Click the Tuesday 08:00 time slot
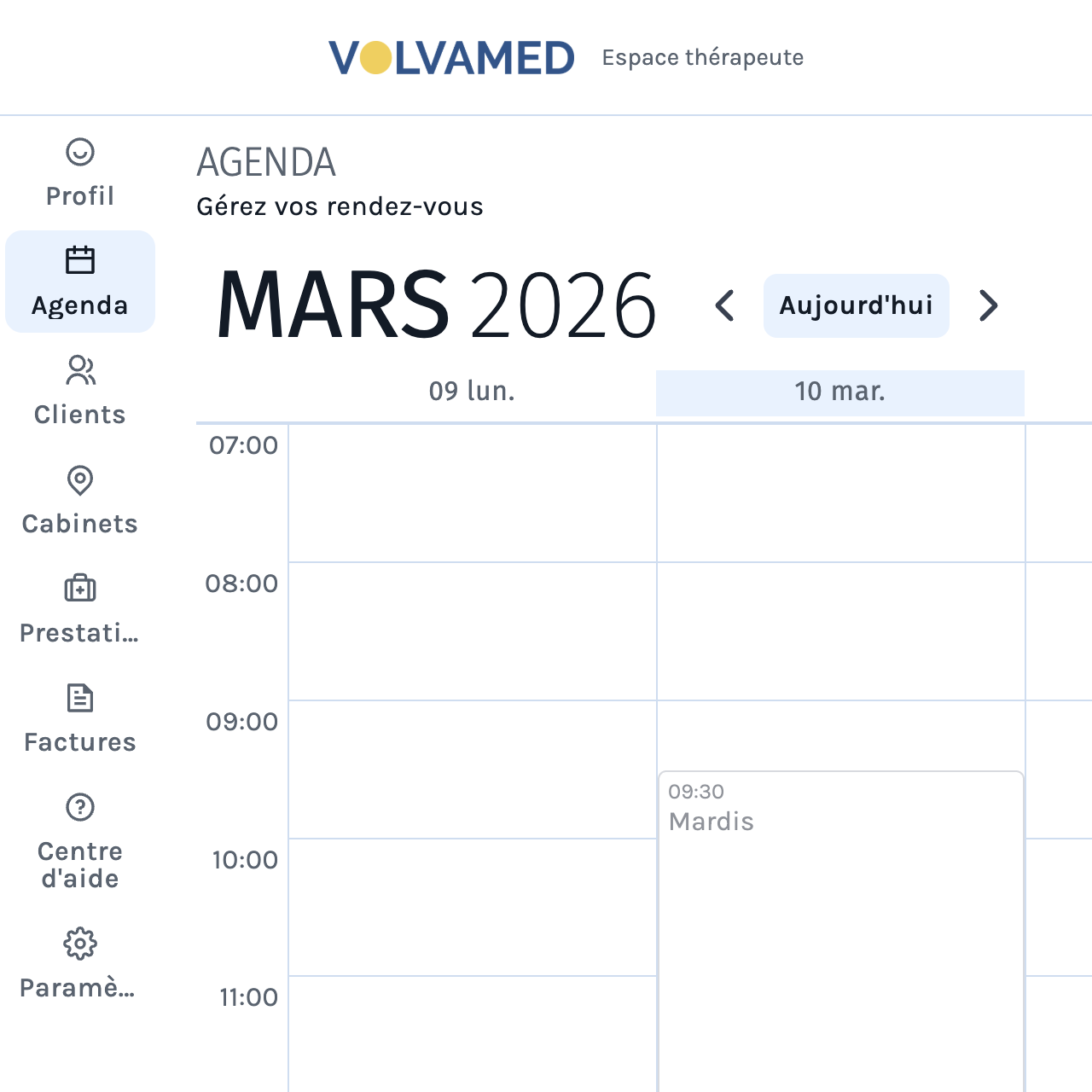Image resolution: width=1092 pixels, height=1092 pixels. pyautogui.click(x=841, y=631)
